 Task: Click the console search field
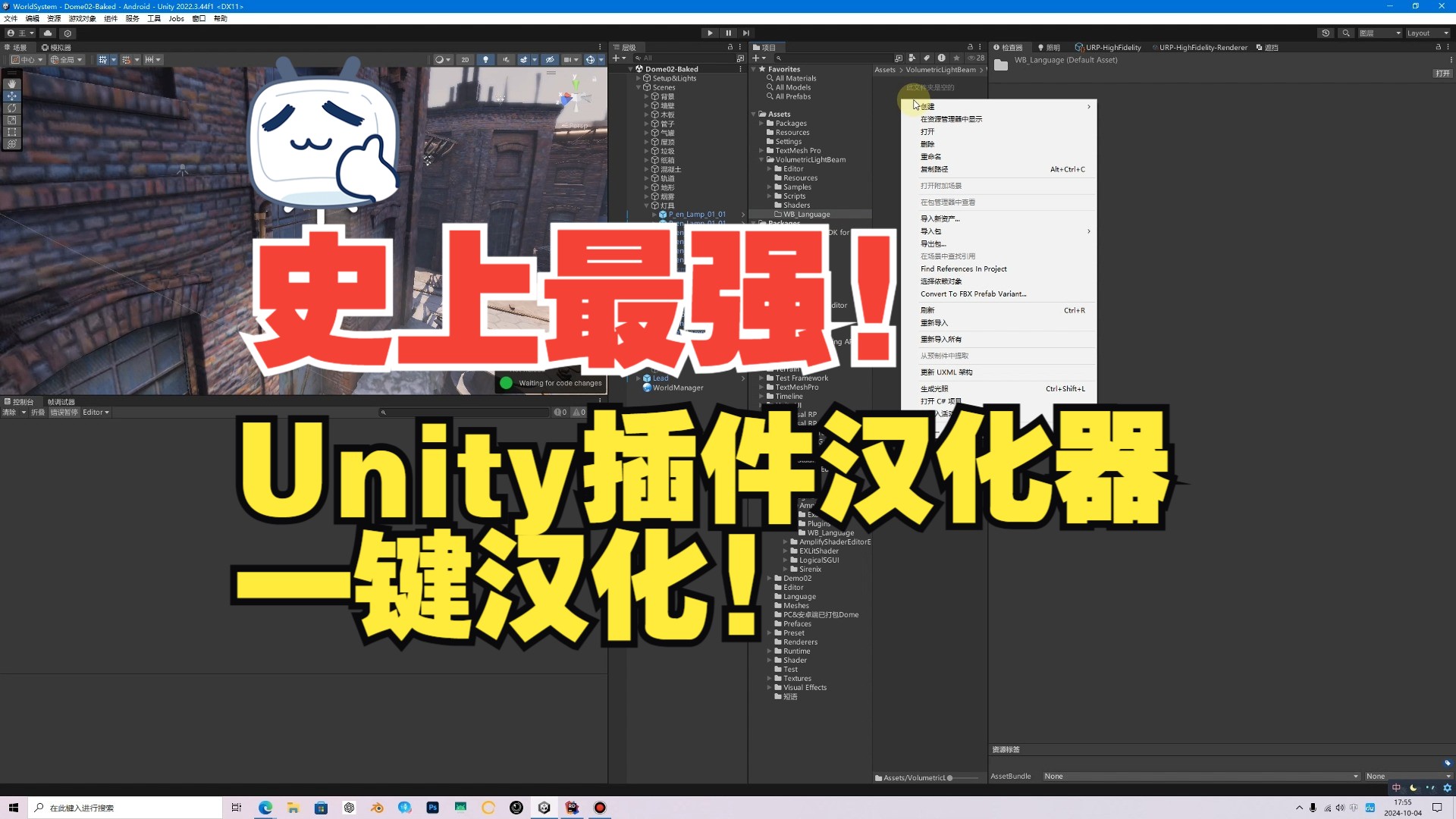(464, 413)
